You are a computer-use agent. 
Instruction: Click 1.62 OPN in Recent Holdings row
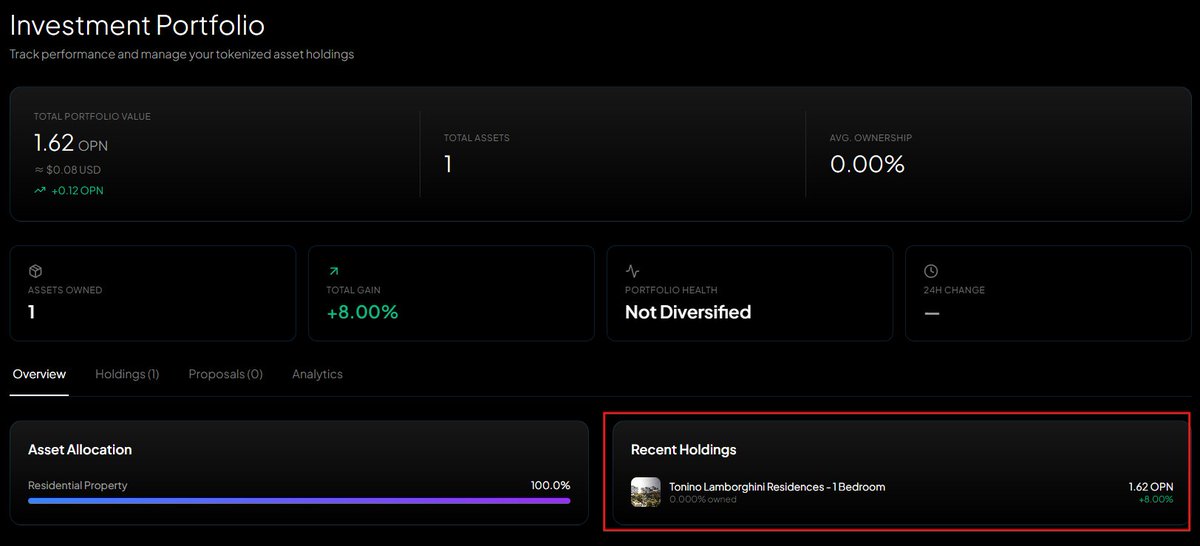pyautogui.click(x=1151, y=487)
